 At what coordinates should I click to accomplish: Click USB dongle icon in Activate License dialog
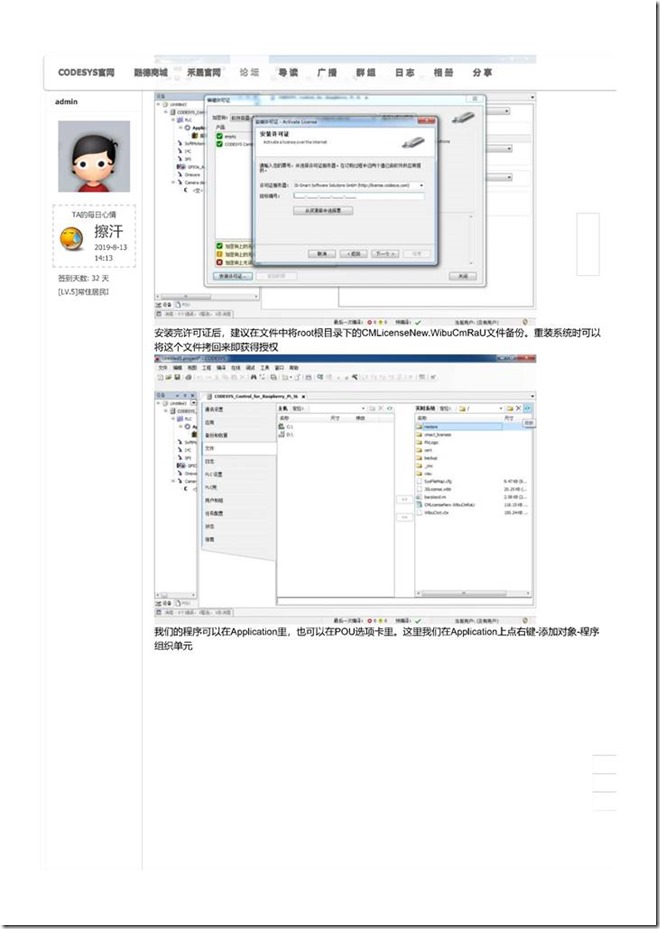click(x=414, y=143)
